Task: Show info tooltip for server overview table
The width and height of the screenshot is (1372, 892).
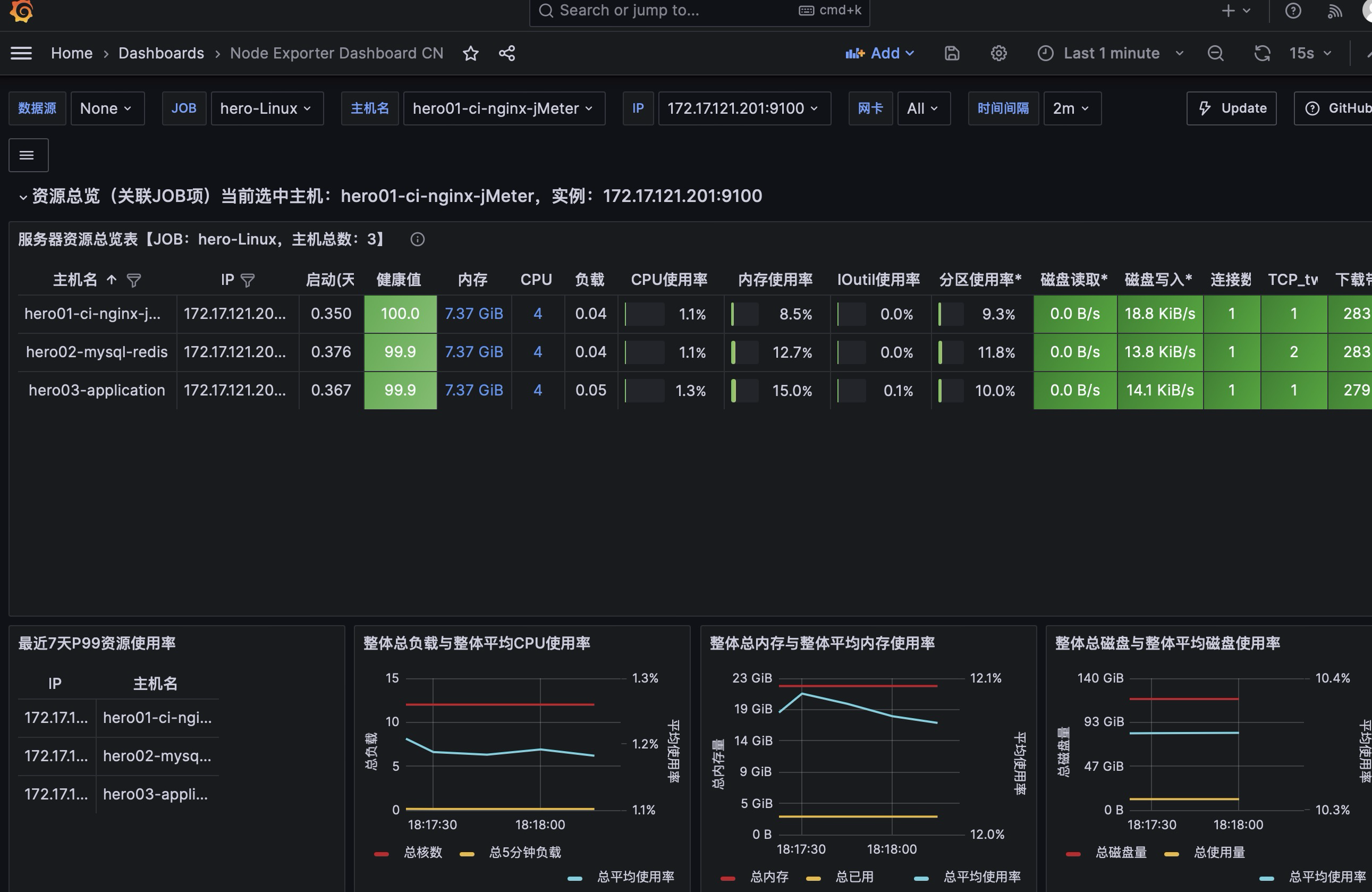Action: pyautogui.click(x=417, y=239)
